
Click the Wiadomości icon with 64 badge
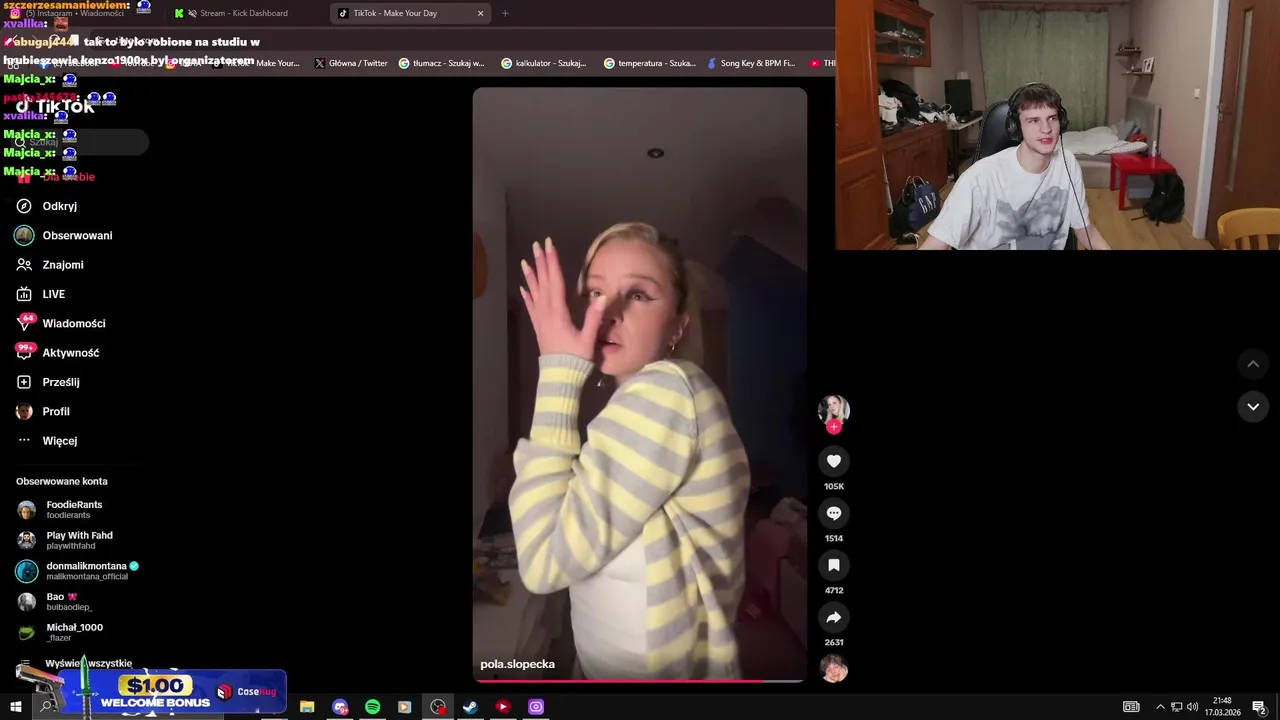click(x=25, y=323)
